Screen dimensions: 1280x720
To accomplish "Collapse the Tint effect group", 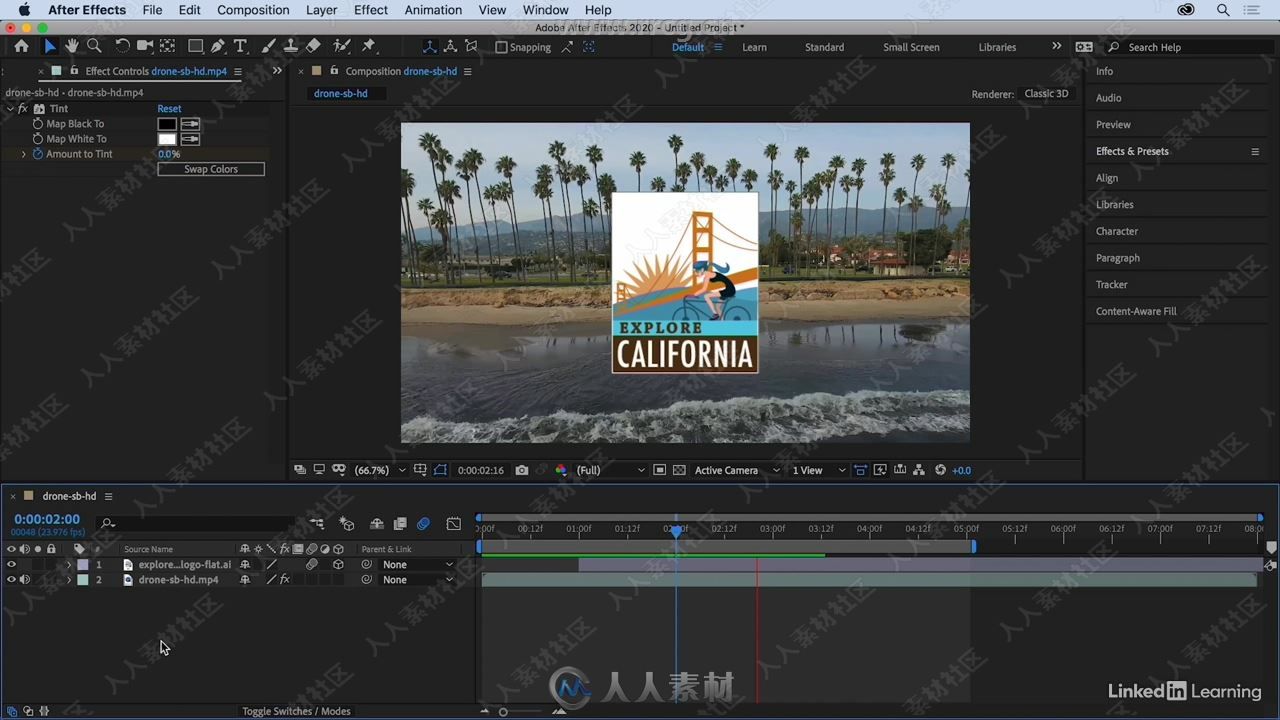I will (10, 109).
